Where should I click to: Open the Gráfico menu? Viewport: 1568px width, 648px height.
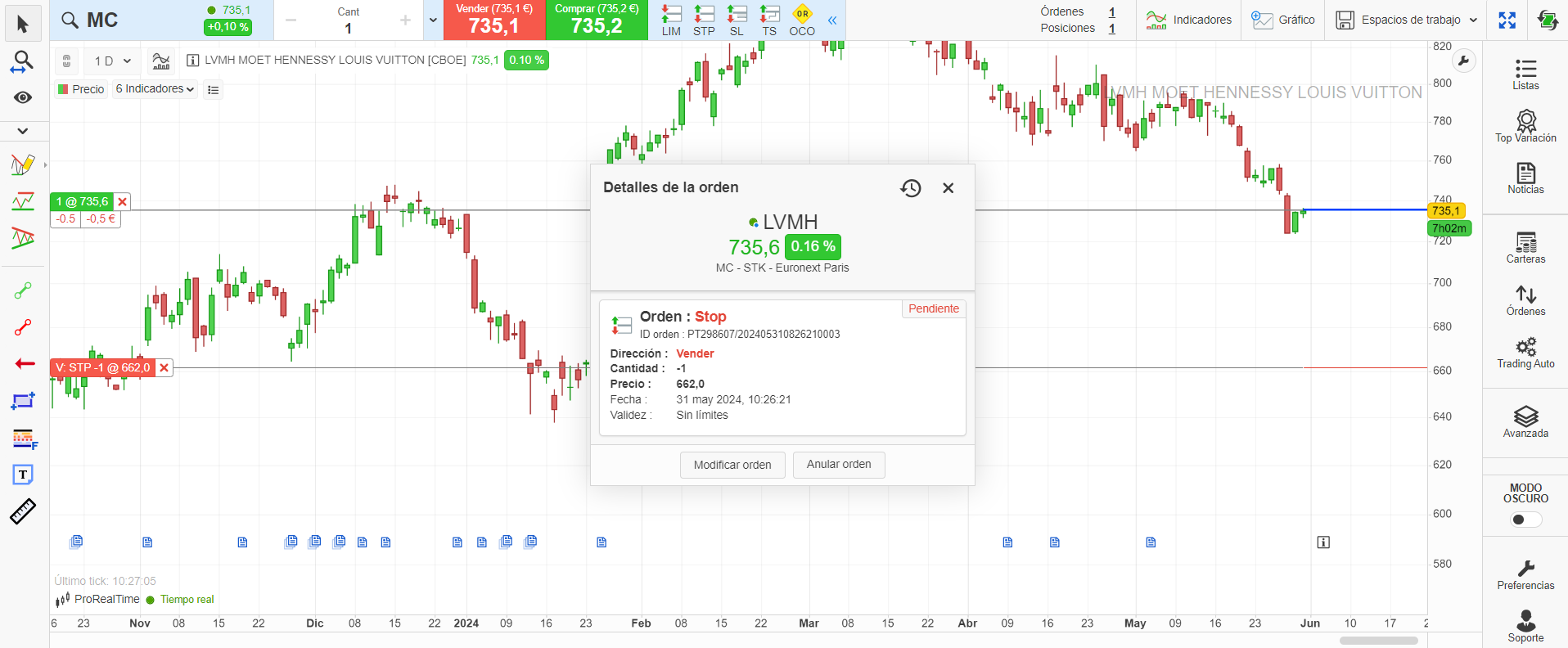tap(1283, 20)
